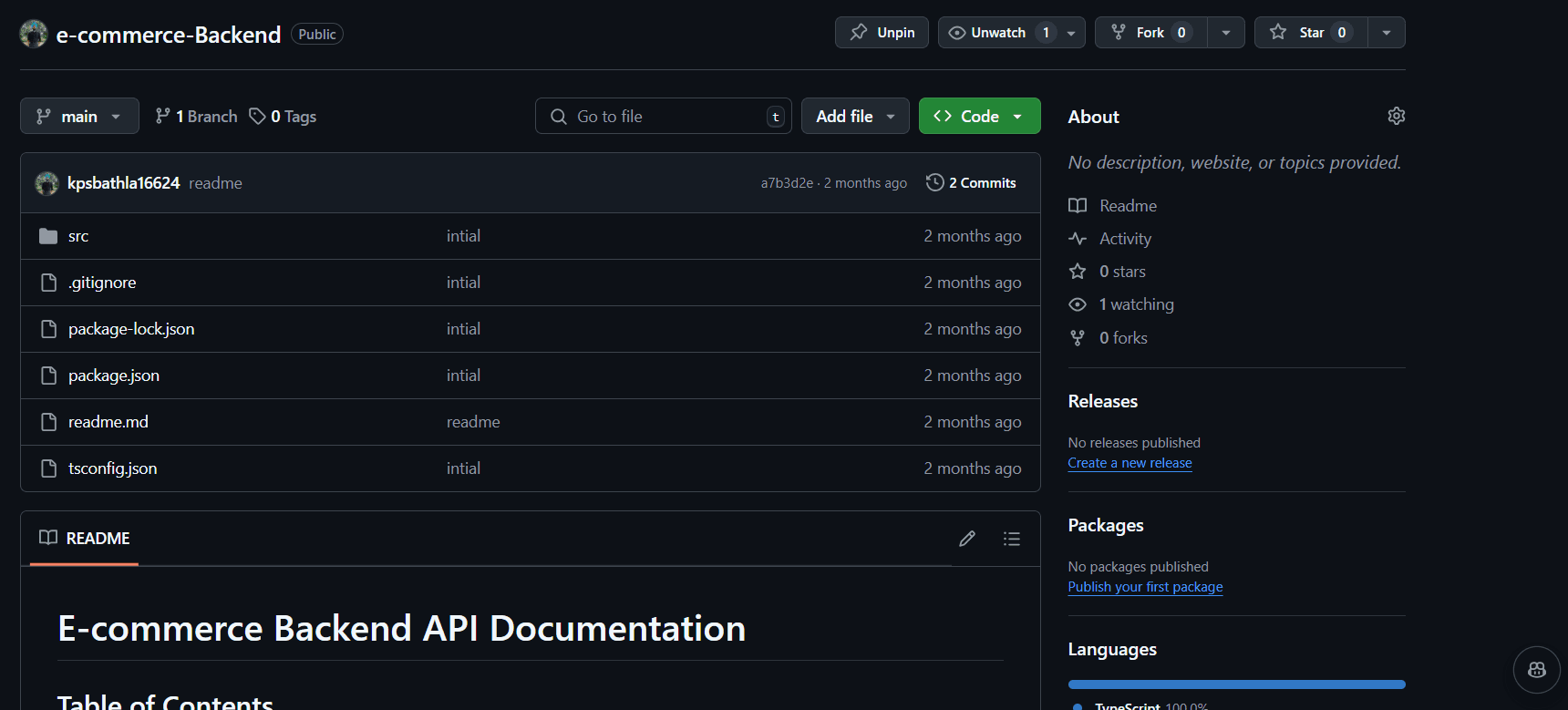
Task: Click the file icon beside tsconfig.json
Action: pos(49,468)
